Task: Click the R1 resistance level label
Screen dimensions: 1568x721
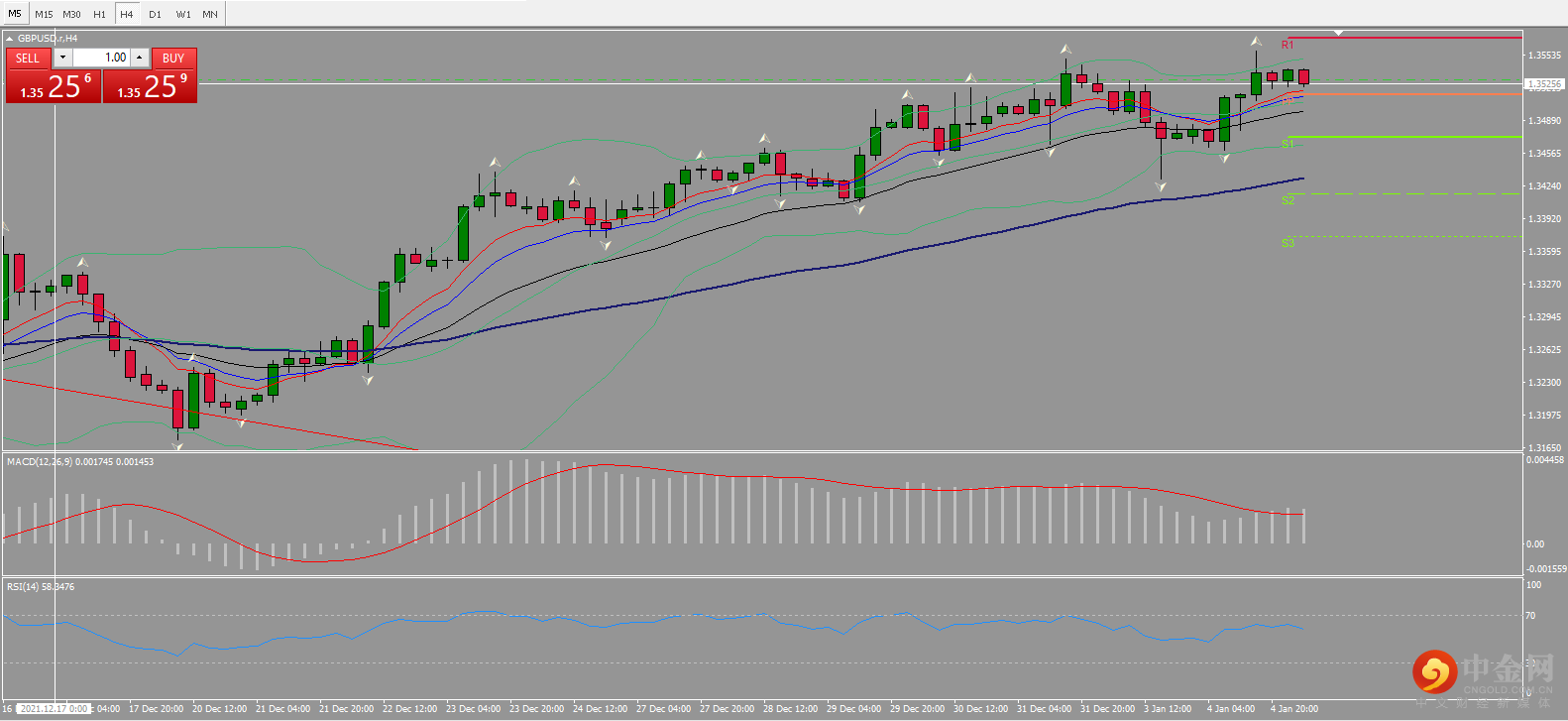Action: pyautogui.click(x=1288, y=45)
